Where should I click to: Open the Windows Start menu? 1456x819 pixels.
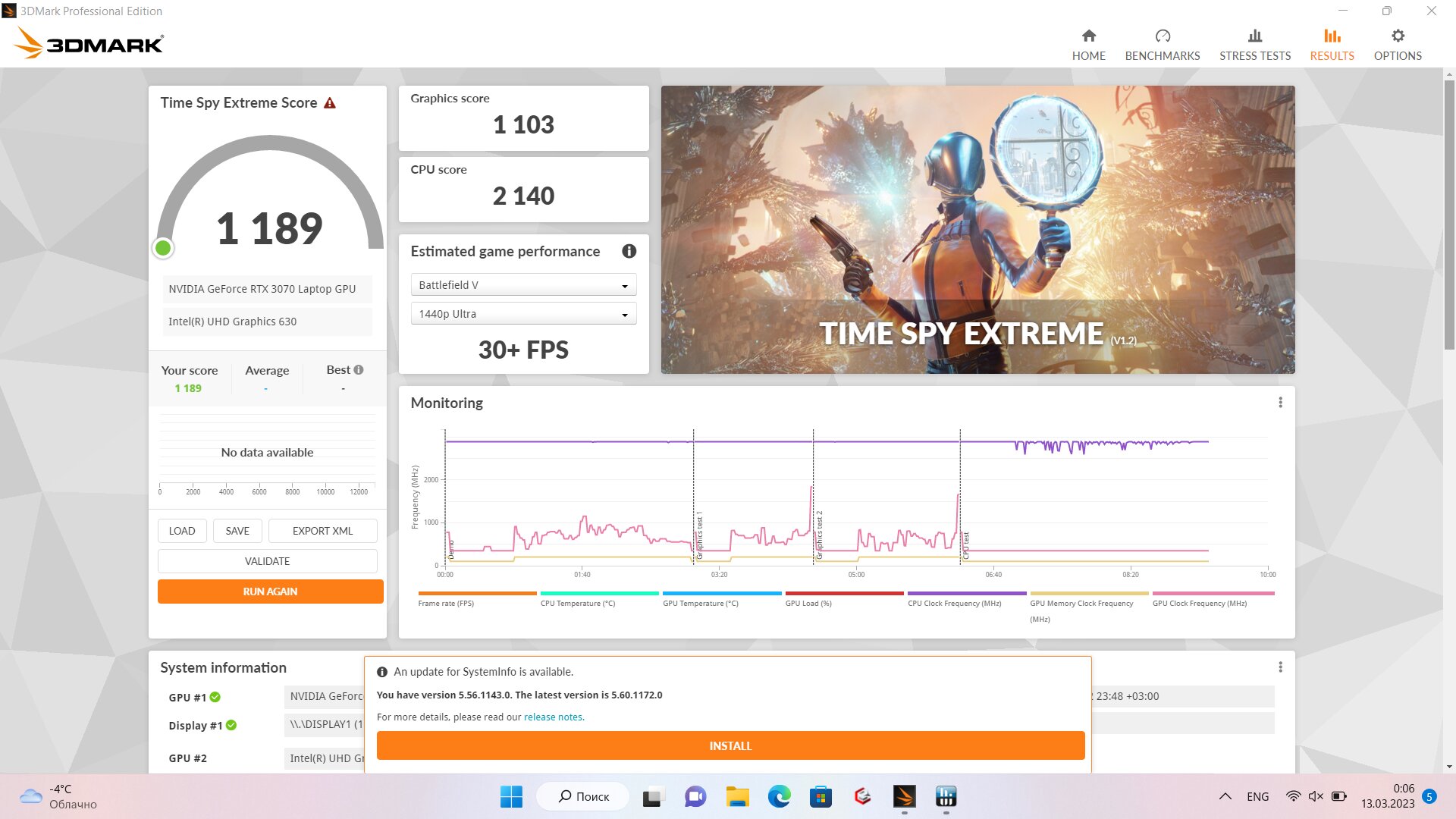tap(511, 796)
